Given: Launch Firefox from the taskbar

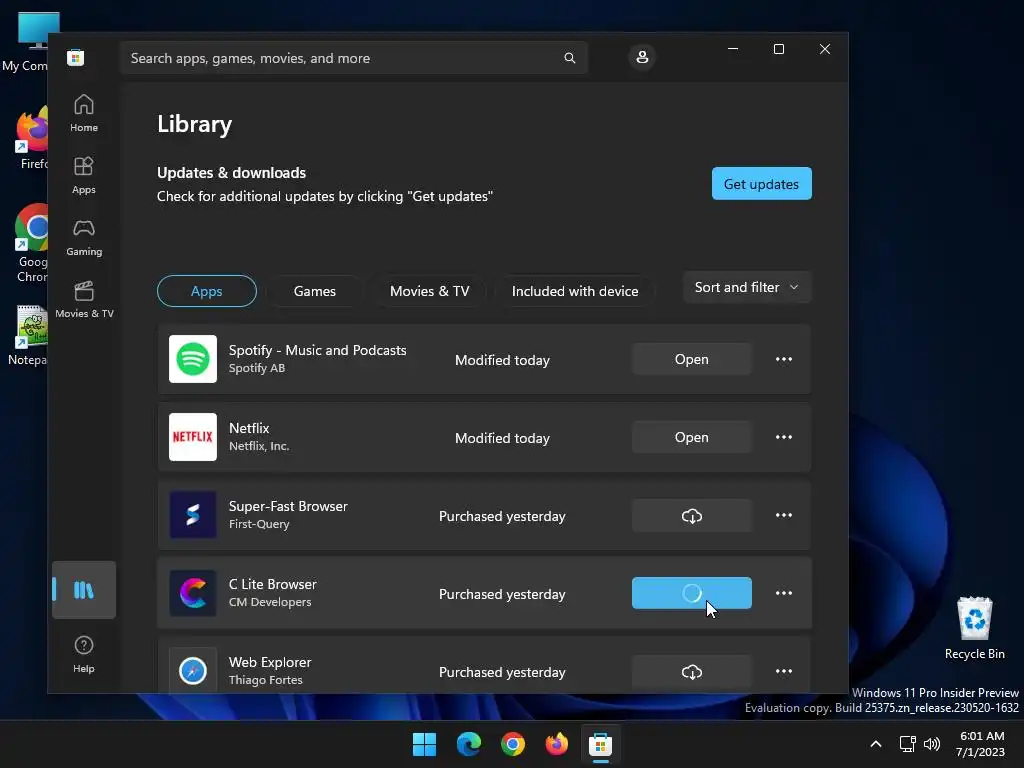Looking at the screenshot, I should pyautogui.click(x=557, y=744).
